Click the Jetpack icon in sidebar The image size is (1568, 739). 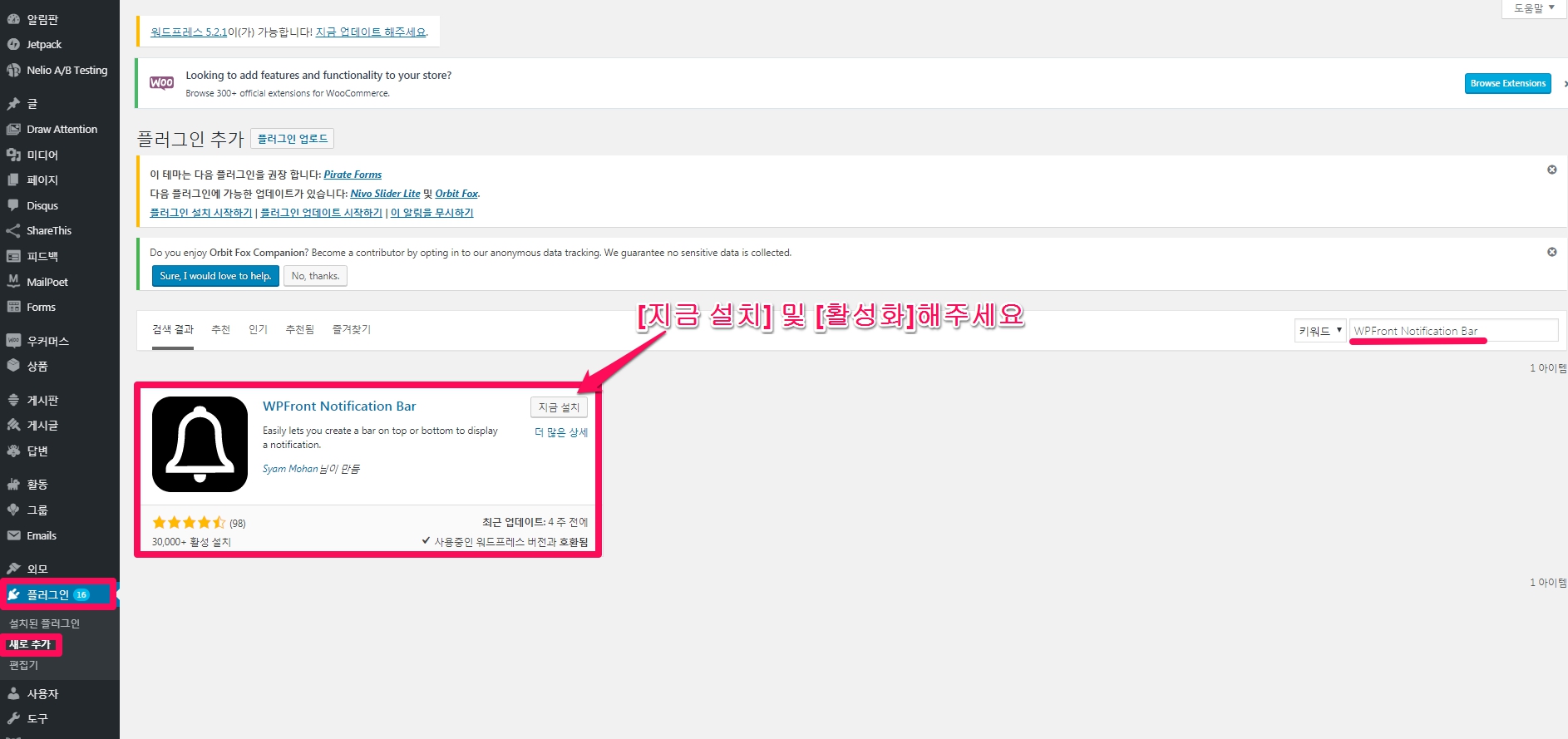13,45
